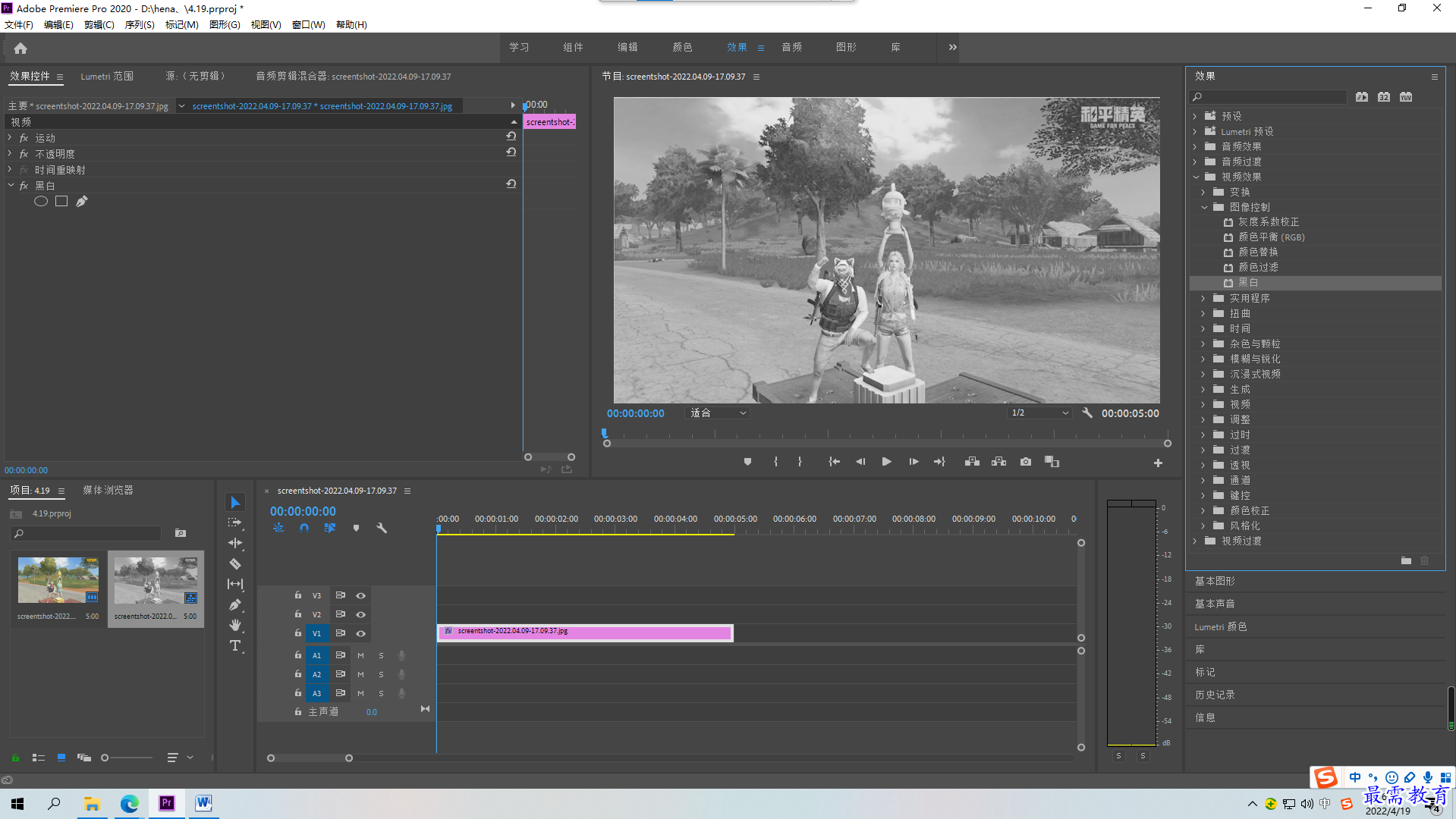The height and width of the screenshot is (819, 1456).
Task: Open zoom level 适合 dropdown
Action: coord(718,413)
